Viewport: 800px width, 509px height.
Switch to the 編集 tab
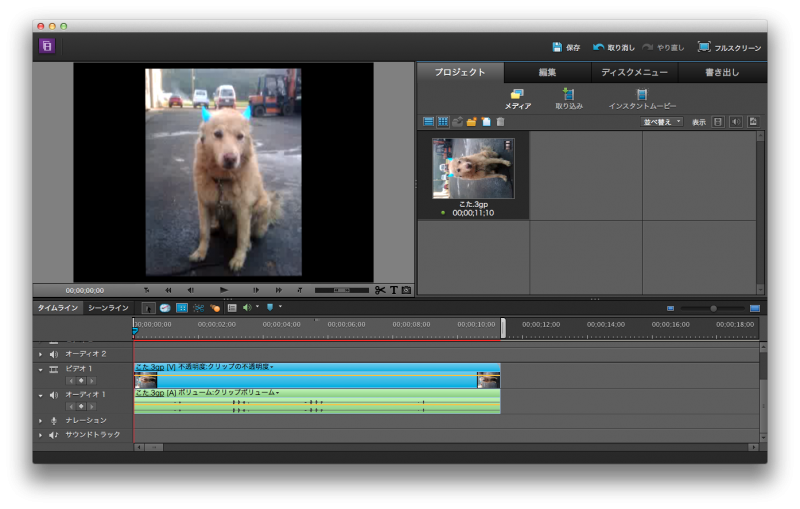547,72
